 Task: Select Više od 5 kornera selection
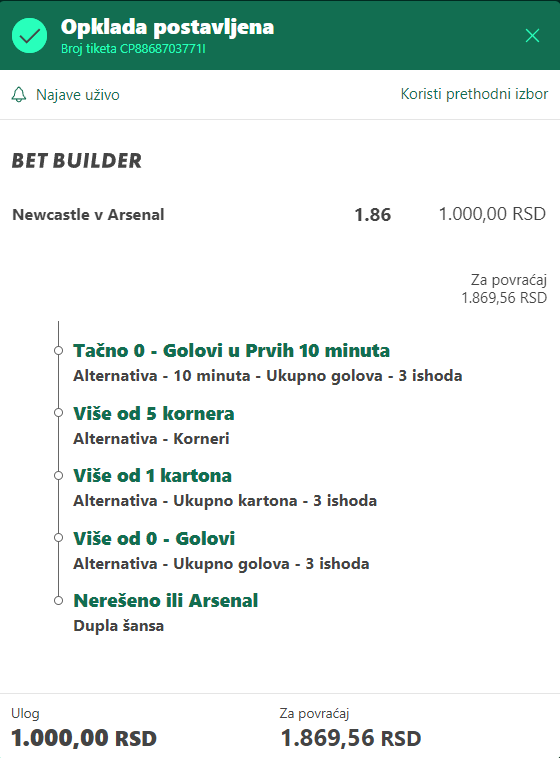(x=154, y=413)
